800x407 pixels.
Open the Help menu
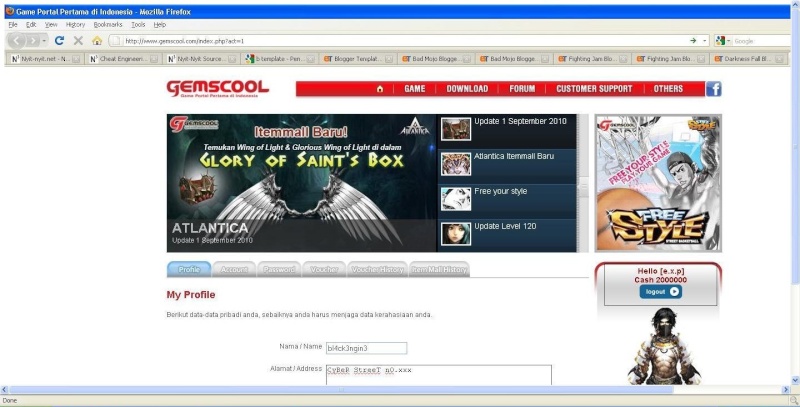coord(160,24)
